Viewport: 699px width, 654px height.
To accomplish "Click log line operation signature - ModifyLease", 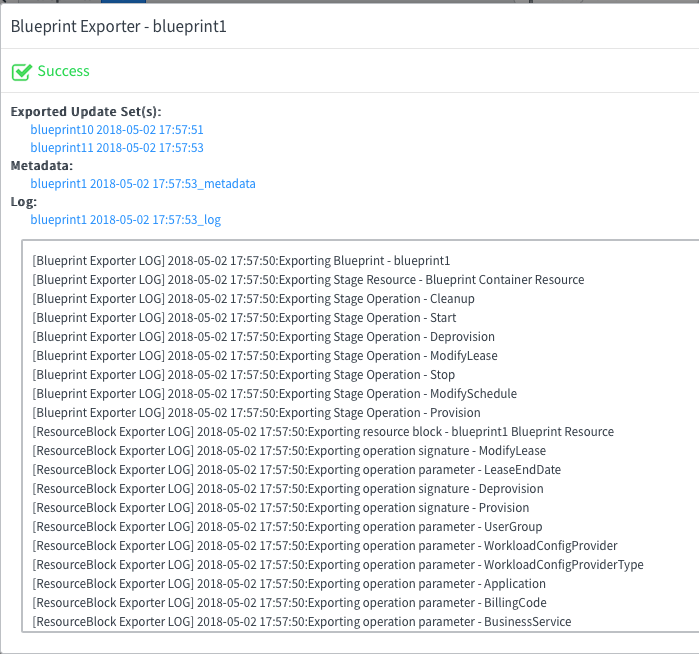I will (x=289, y=451).
